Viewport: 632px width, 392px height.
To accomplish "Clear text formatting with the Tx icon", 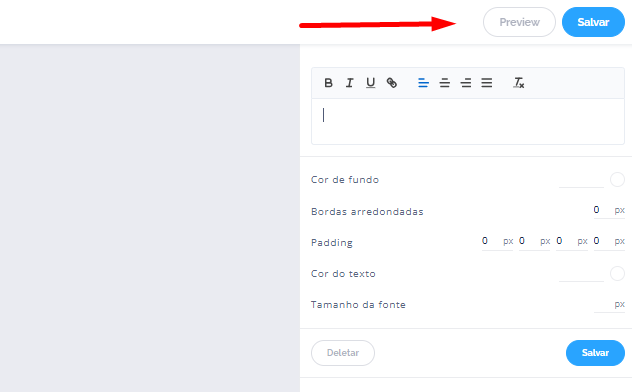I will [x=518, y=83].
